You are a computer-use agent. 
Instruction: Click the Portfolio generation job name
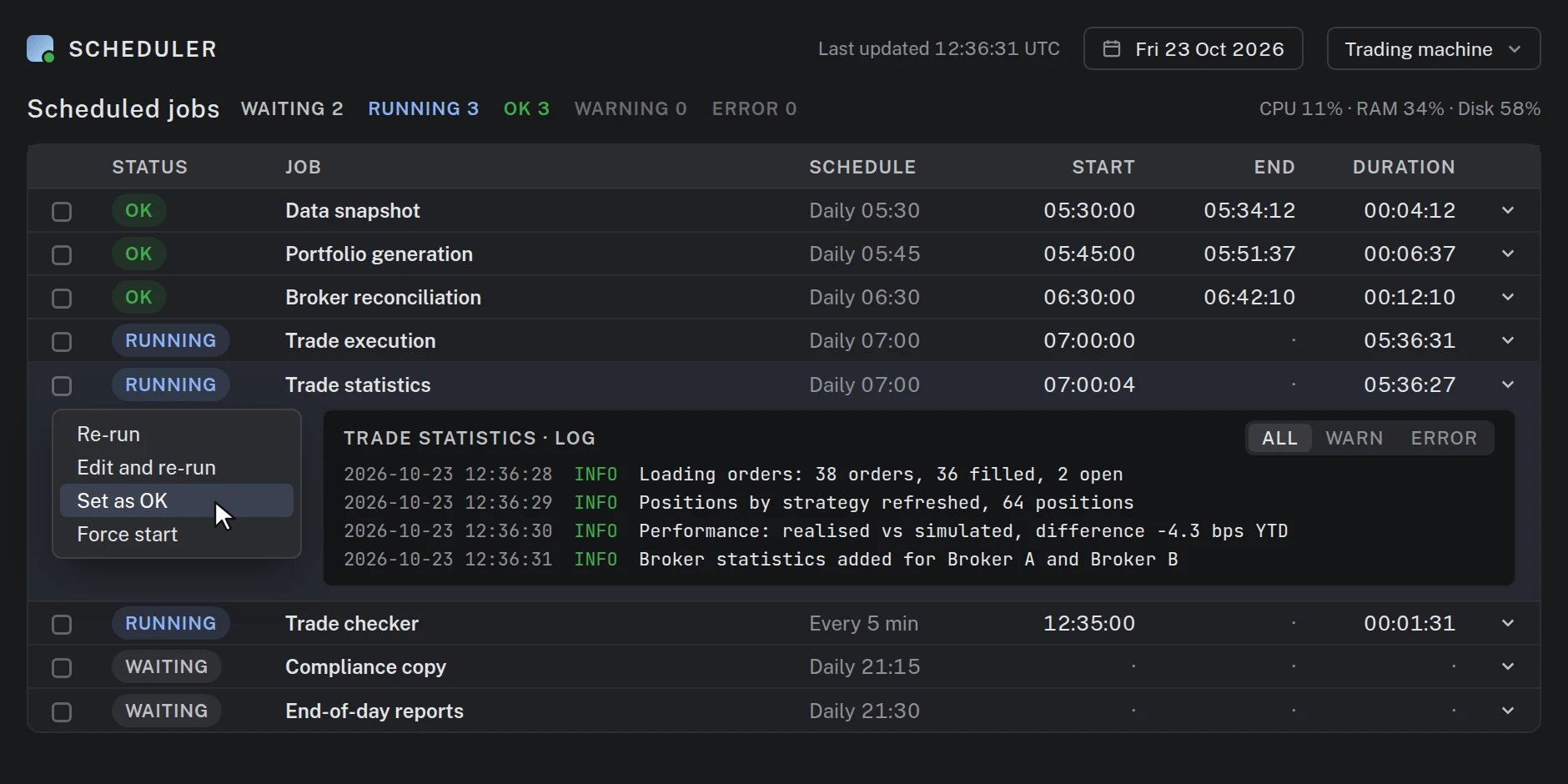click(379, 254)
